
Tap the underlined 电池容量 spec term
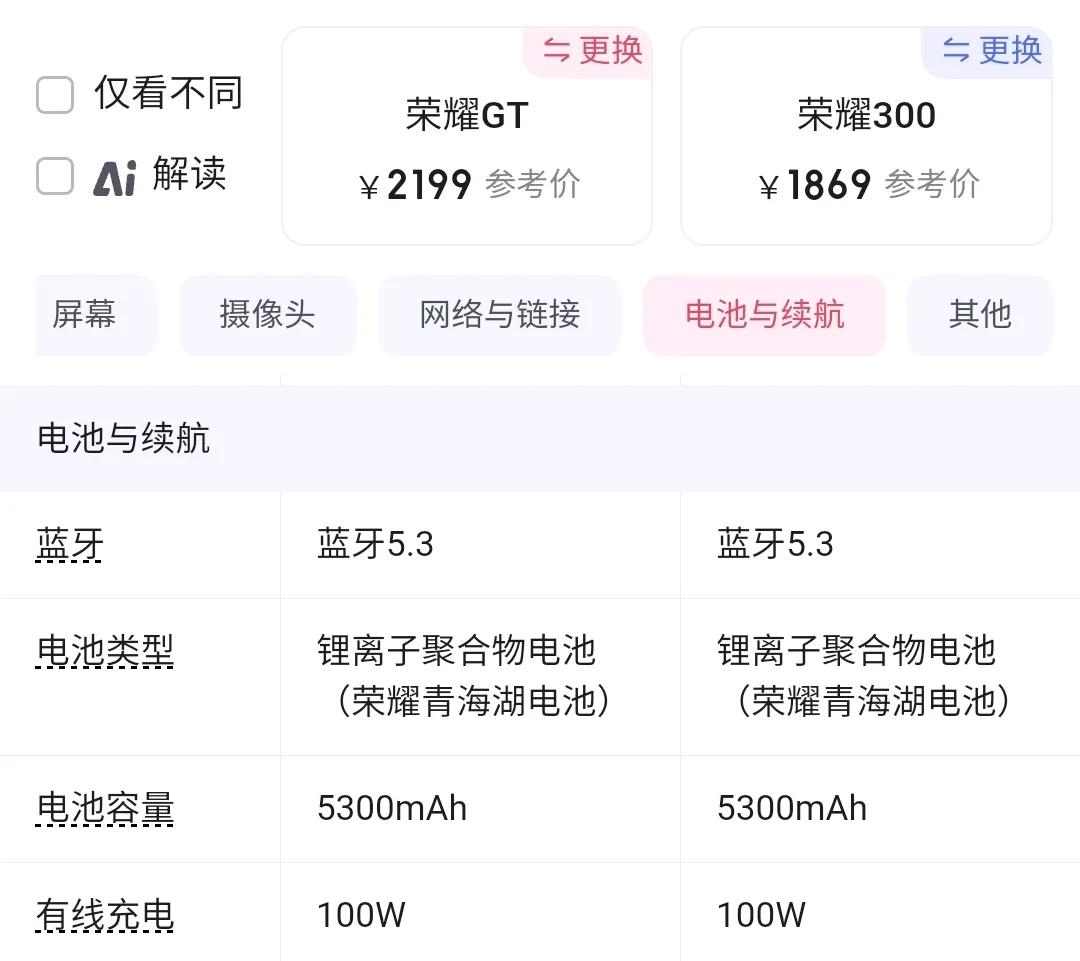[x=104, y=809]
